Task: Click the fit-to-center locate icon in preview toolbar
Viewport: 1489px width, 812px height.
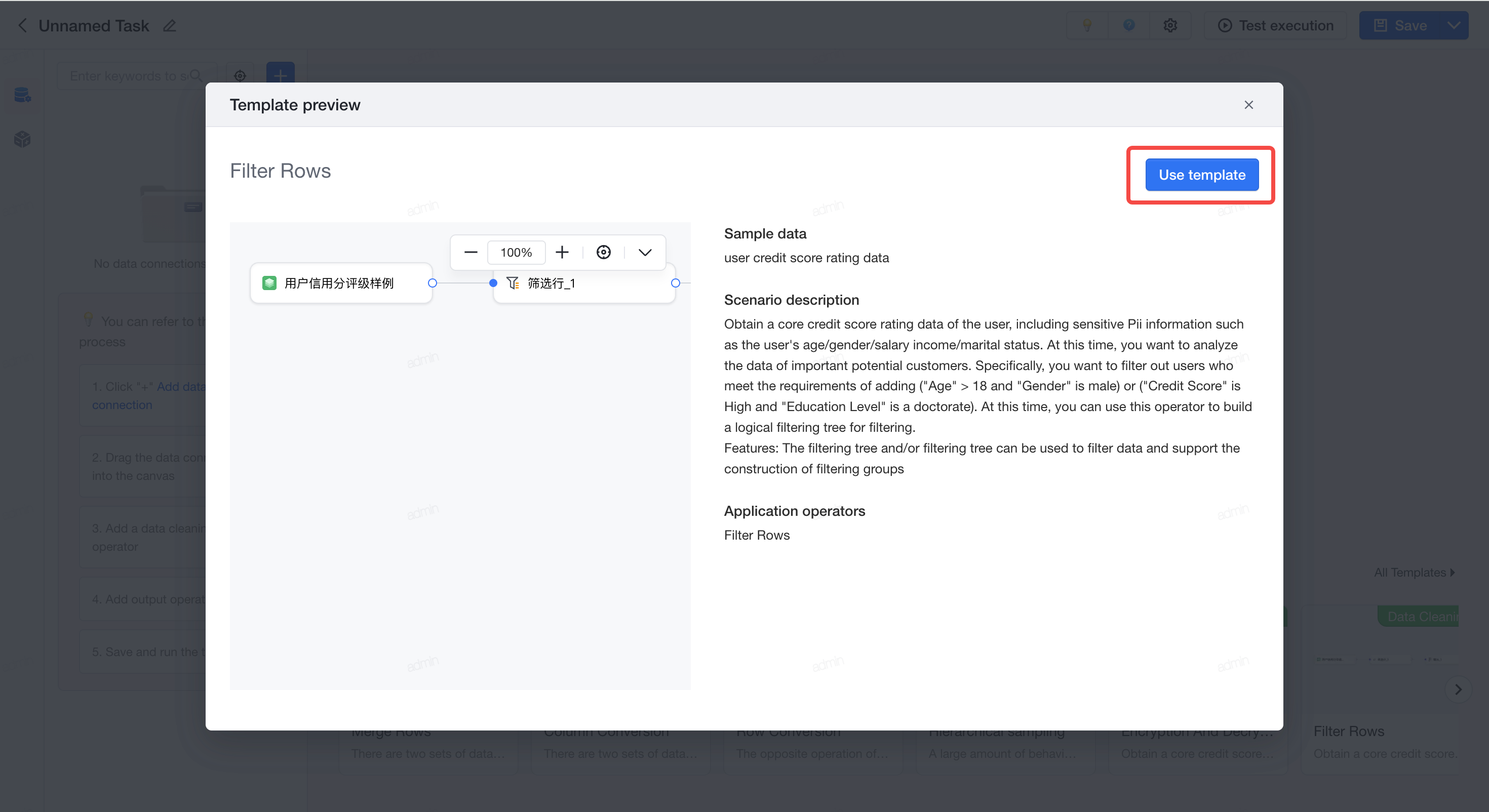Action: click(x=604, y=253)
